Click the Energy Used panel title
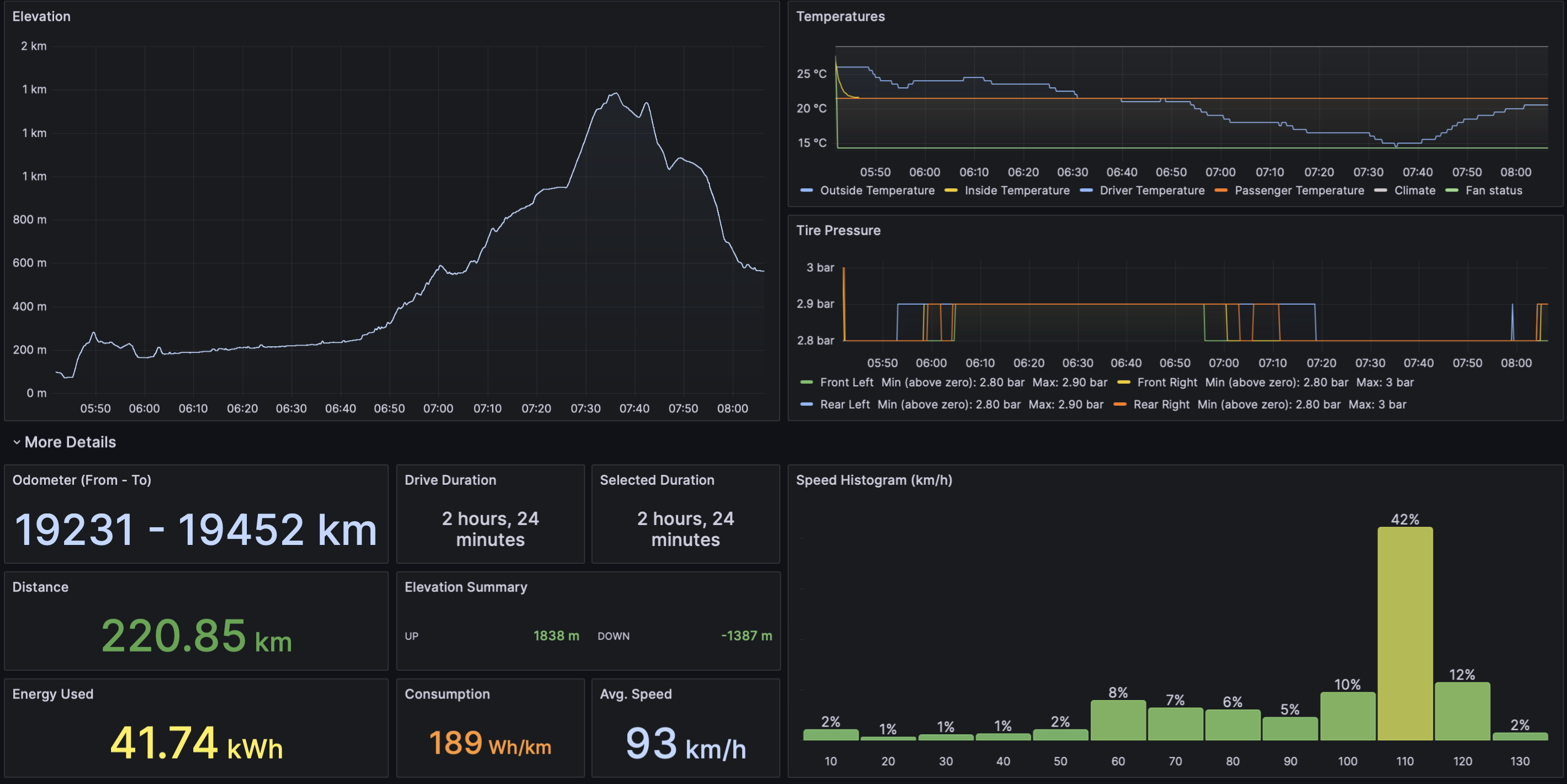Image resolution: width=1567 pixels, height=784 pixels. 53,694
